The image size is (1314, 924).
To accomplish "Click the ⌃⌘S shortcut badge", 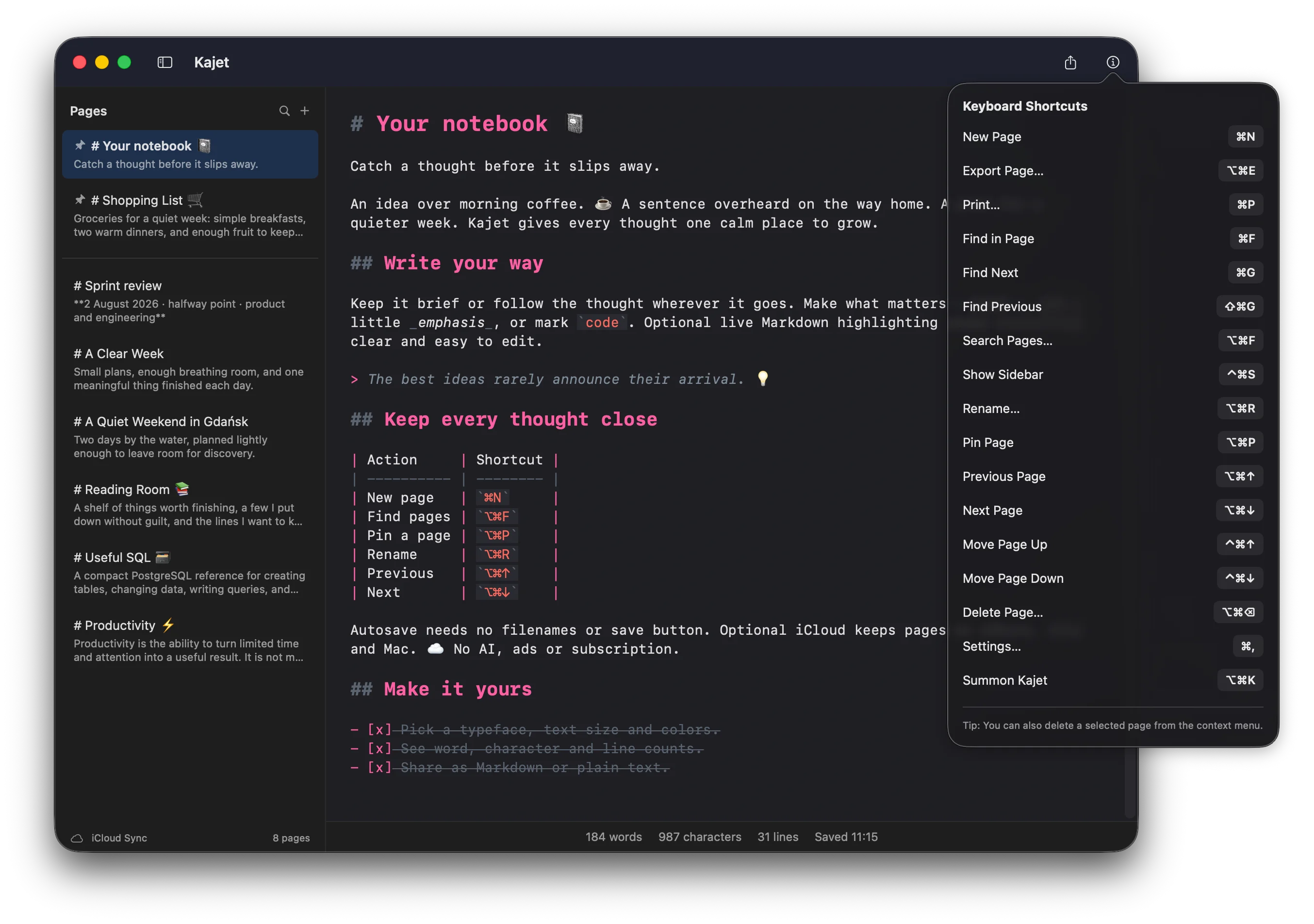I will [x=1241, y=375].
